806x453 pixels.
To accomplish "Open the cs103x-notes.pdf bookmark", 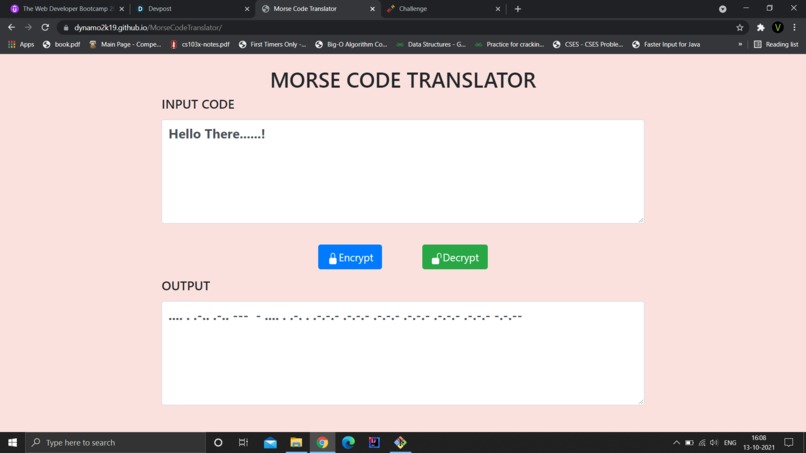I will click(x=199, y=45).
